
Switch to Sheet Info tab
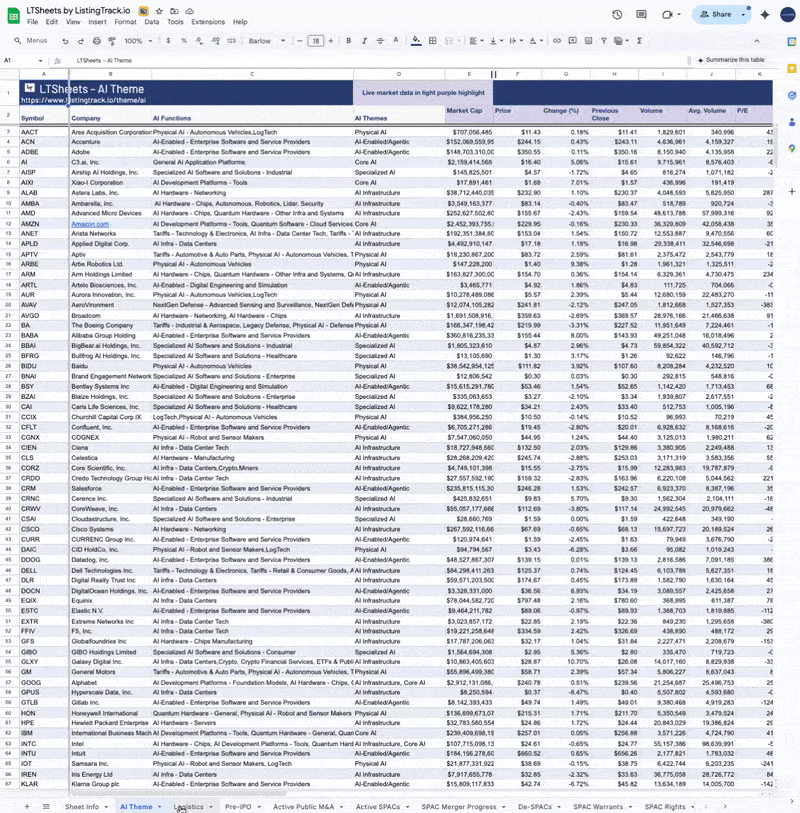[82, 807]
